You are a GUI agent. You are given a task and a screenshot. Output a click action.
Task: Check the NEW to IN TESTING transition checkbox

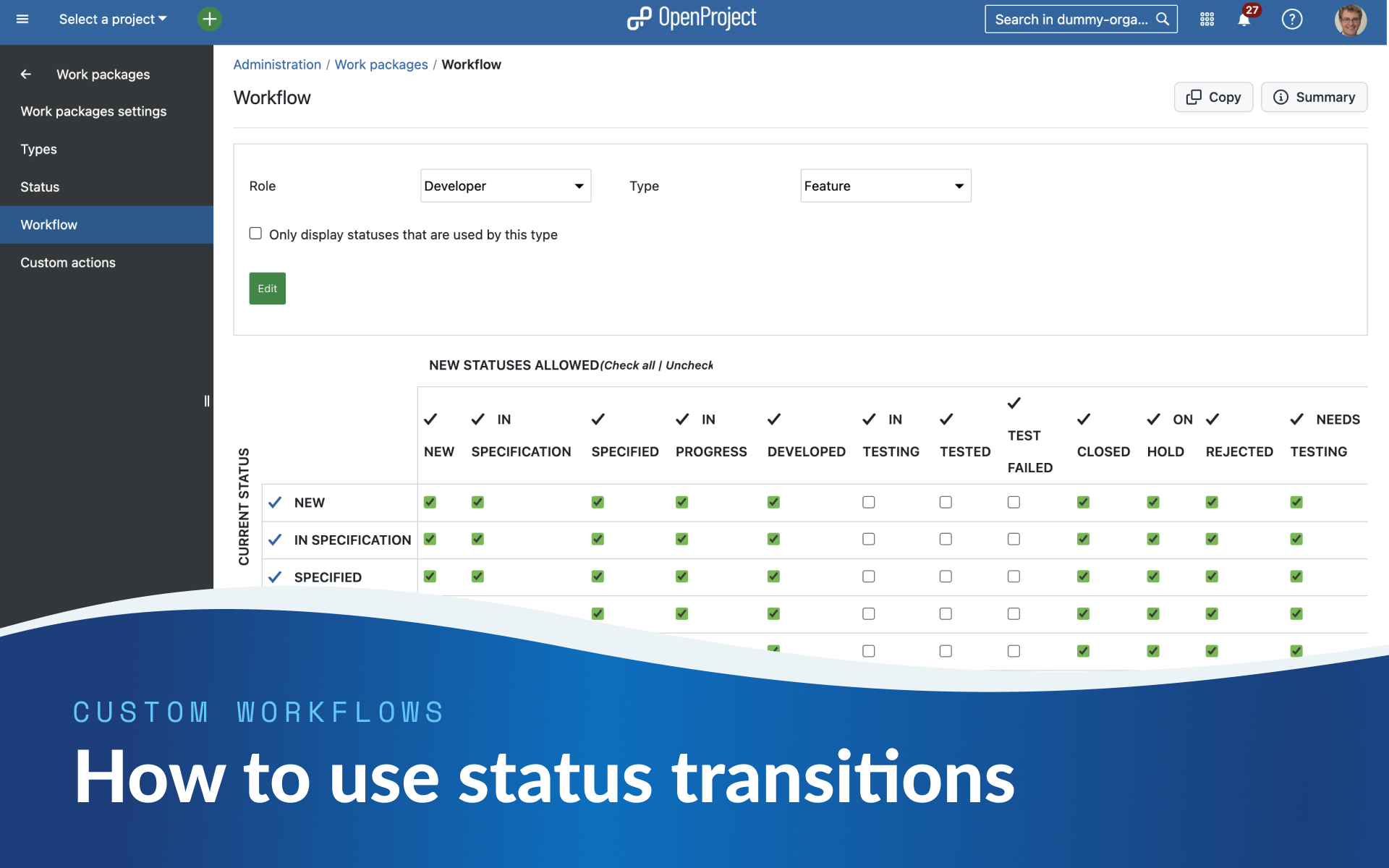pos(868,502)
